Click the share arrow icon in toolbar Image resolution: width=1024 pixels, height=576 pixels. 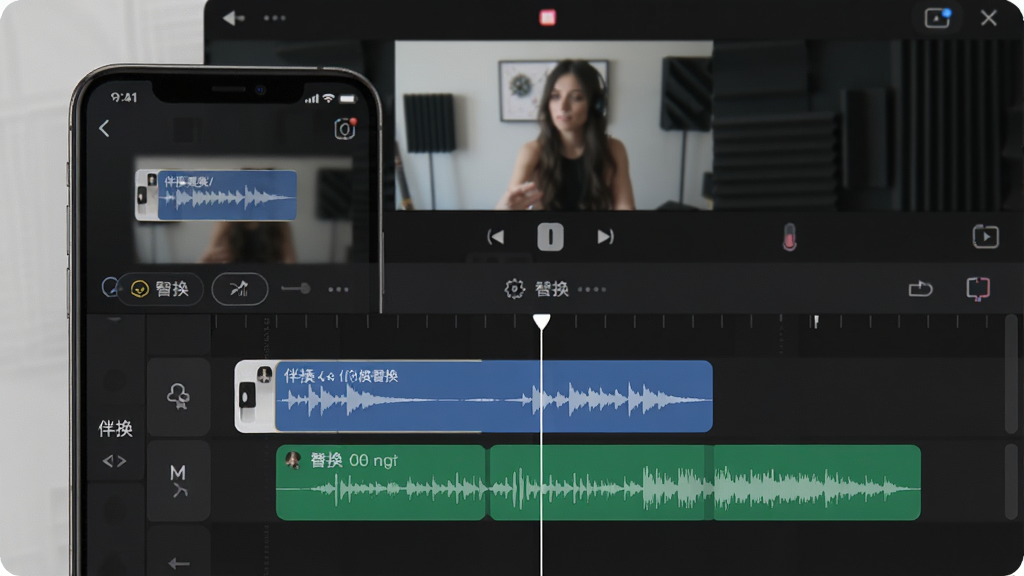(920, 288)
